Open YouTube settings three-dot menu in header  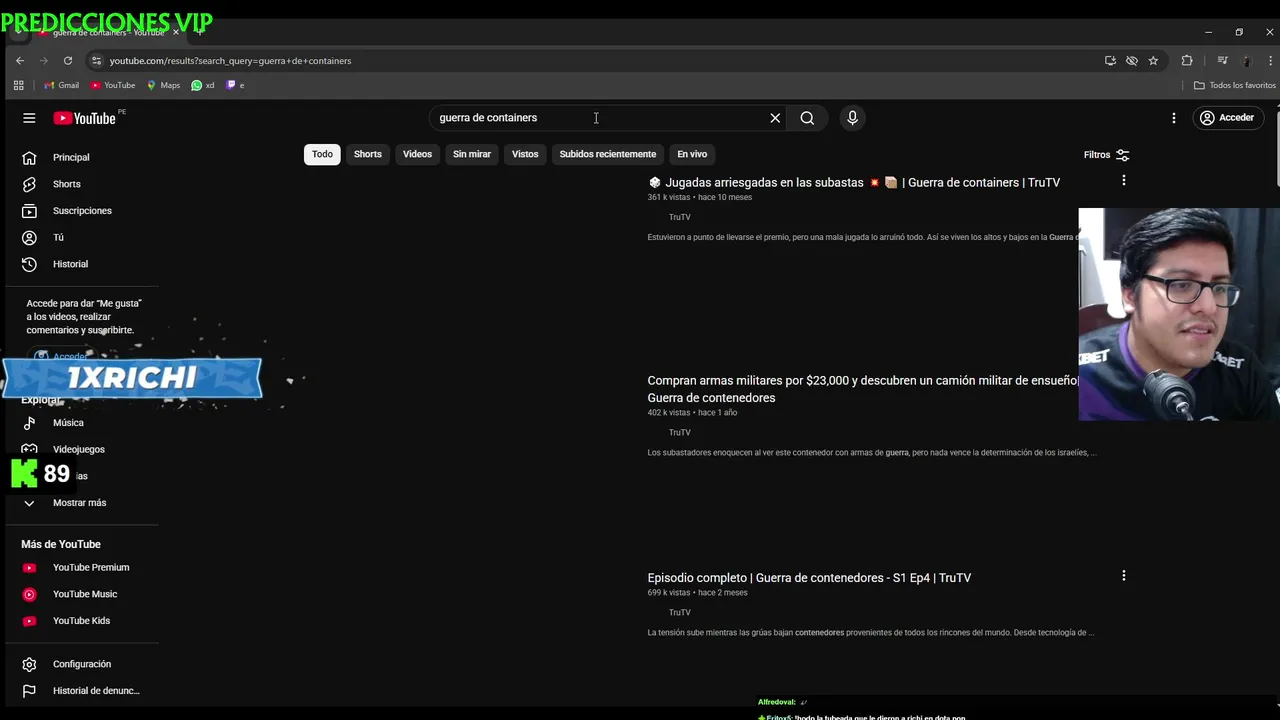coord(1174,118)
